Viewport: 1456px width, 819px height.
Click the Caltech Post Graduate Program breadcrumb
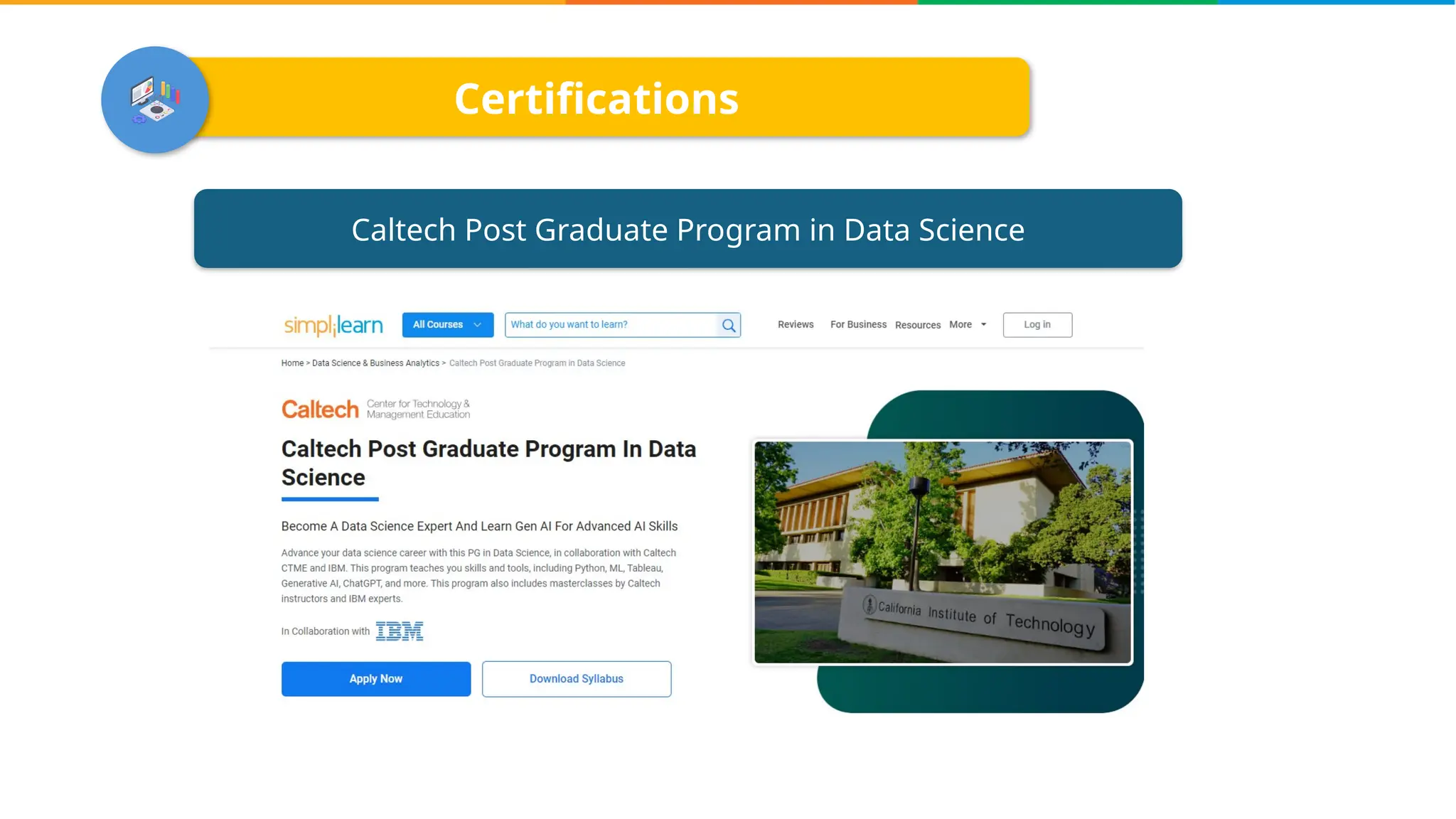(x=537, y=363)
